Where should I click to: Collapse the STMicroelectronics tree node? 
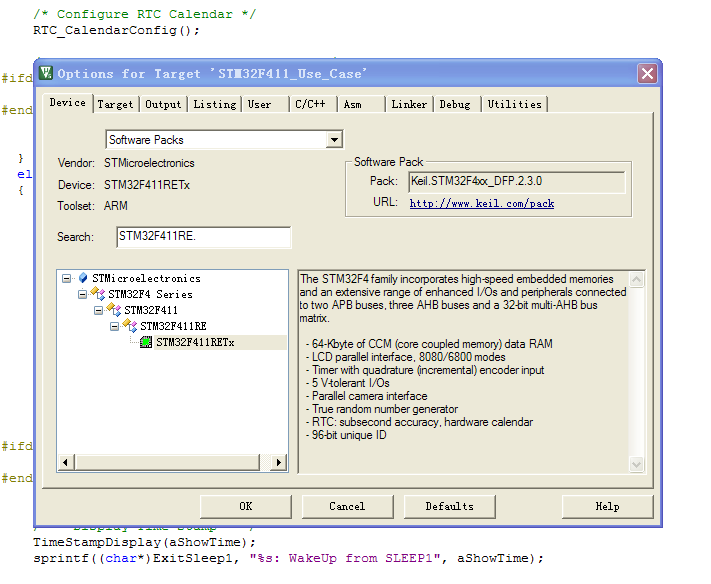pyautogui.click(x=67, y=278)
